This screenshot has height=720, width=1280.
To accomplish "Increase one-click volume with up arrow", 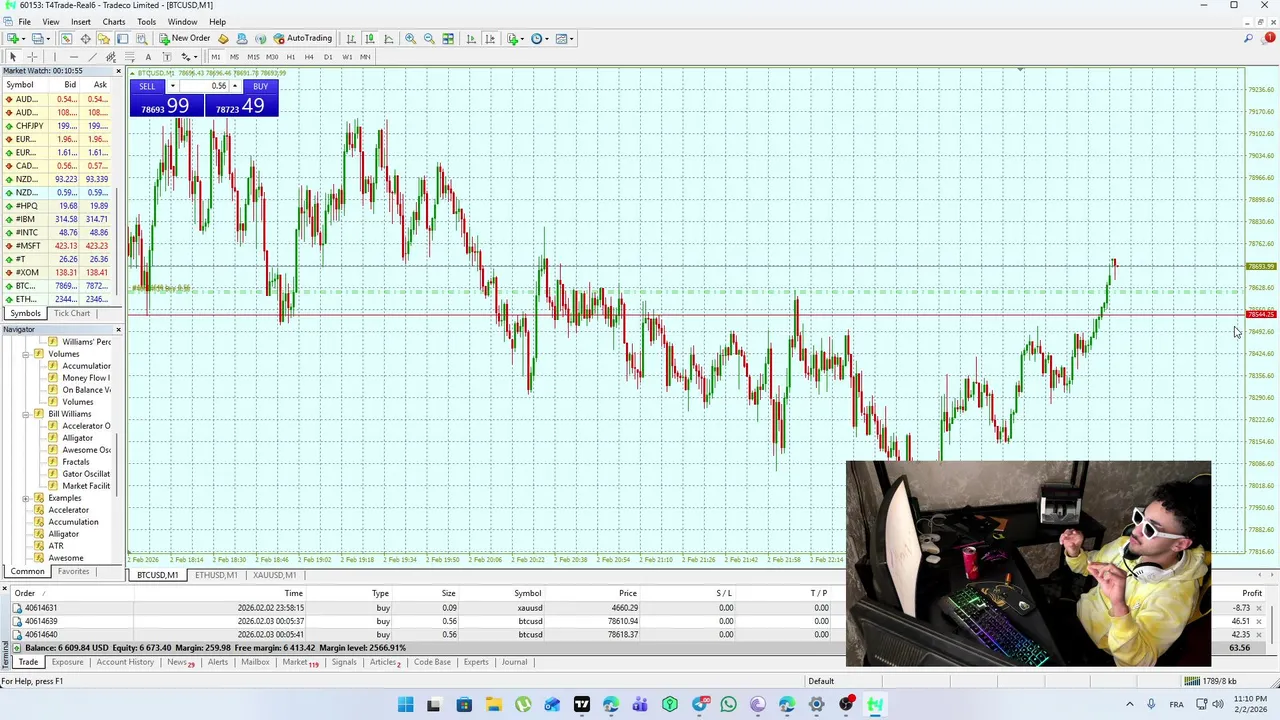I will coord(234,86).
